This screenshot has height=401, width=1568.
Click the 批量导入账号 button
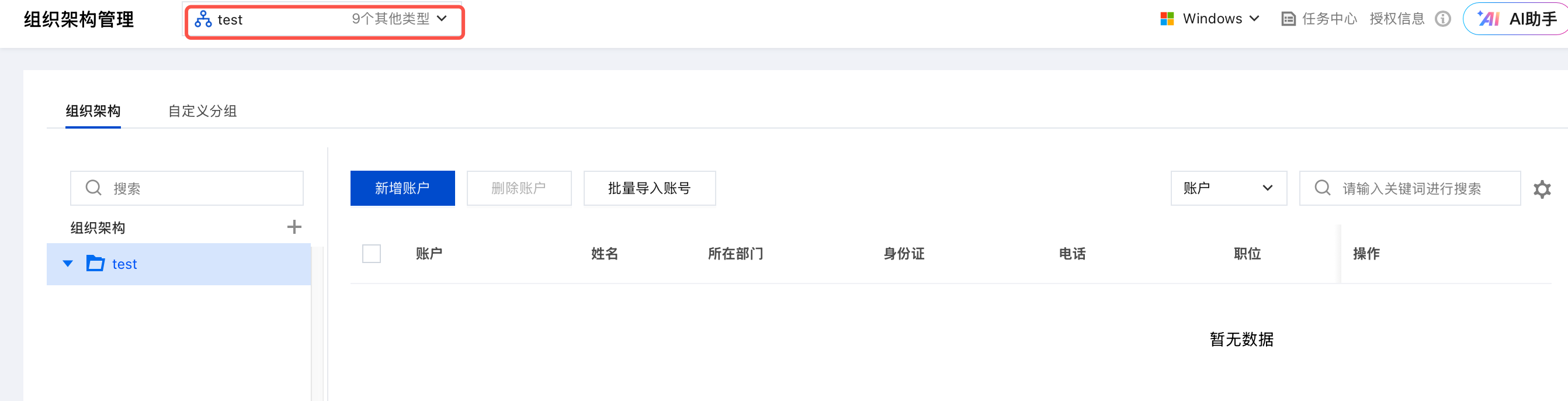pos(649,188)
